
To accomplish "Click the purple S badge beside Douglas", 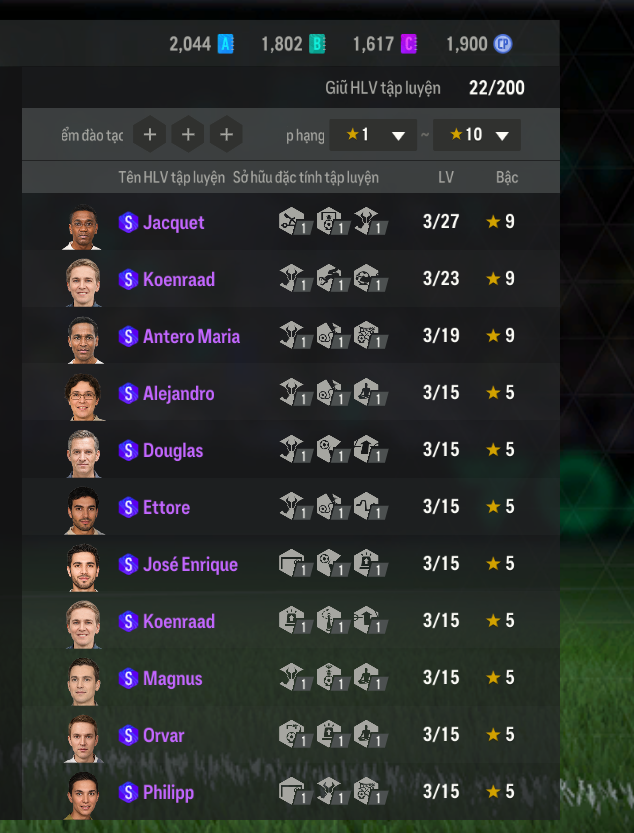I will coord(128,450).
